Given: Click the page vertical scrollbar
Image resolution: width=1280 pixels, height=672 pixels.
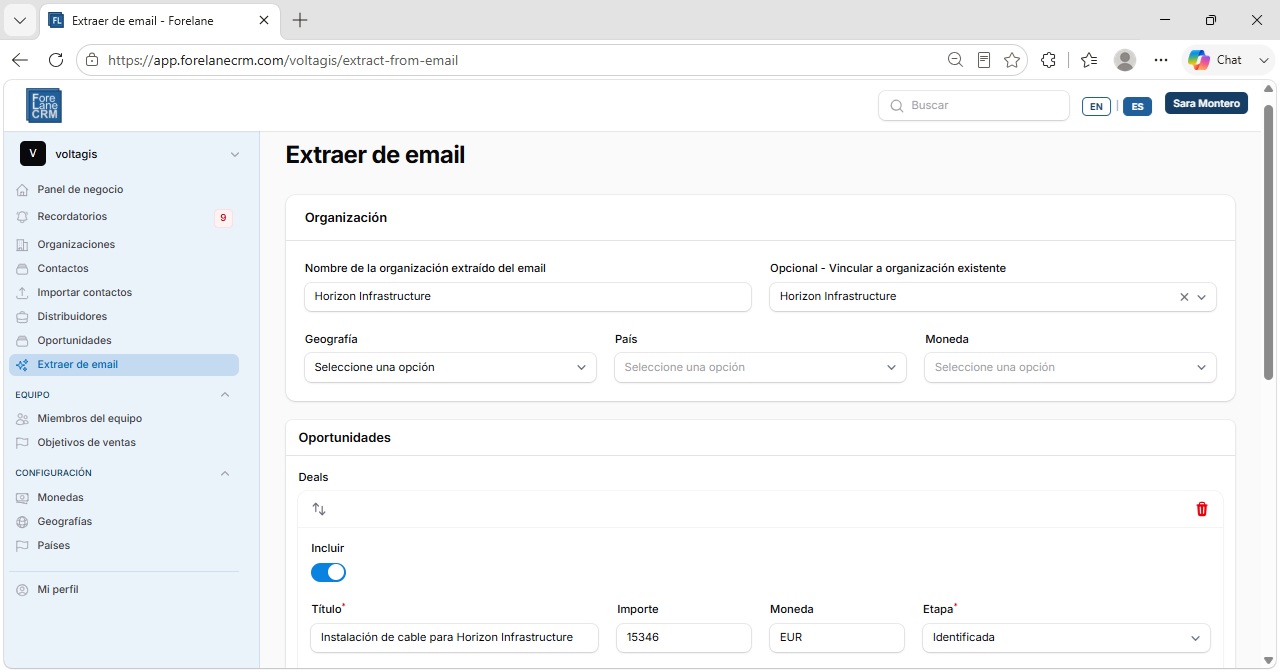Looking at the screenshot, I should click(x=1268, y=240).
